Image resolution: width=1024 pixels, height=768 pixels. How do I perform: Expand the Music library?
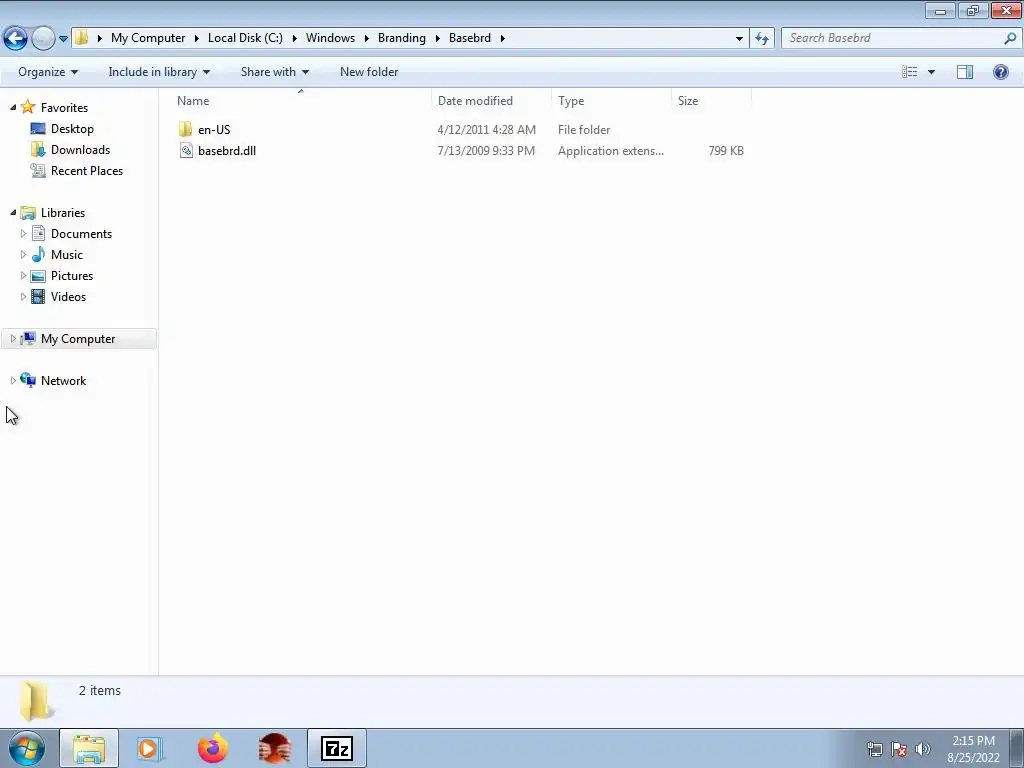pyautogui.click(x=24, y=254)
